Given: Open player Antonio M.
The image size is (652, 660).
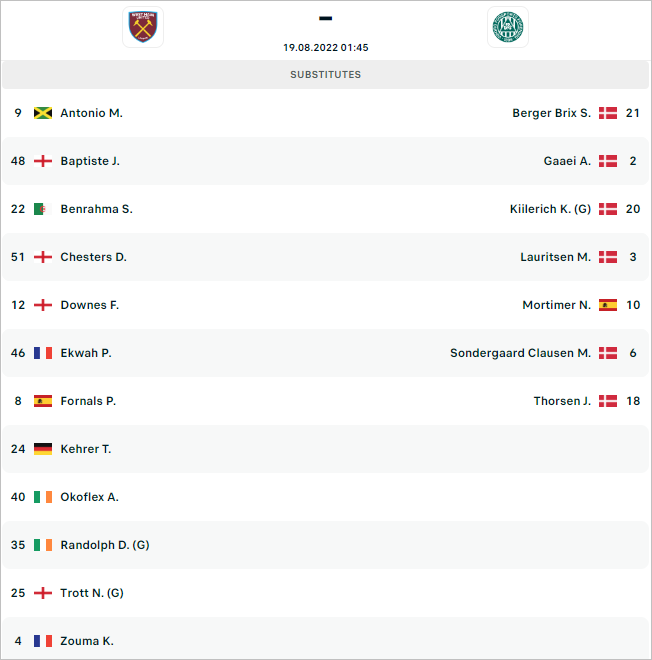Looking at the screenshot, I should [91, 113].
